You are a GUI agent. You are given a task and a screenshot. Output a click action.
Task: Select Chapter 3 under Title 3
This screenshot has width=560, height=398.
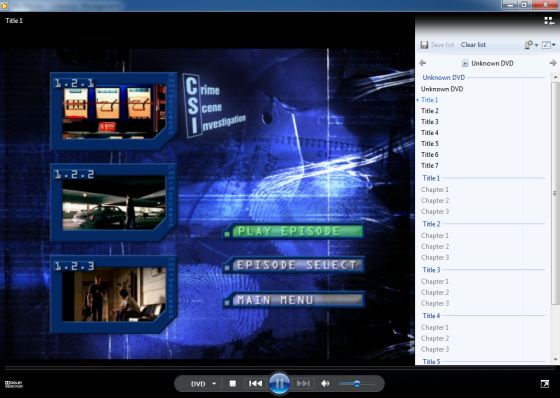pyautogui.click(x=435, y=303)
